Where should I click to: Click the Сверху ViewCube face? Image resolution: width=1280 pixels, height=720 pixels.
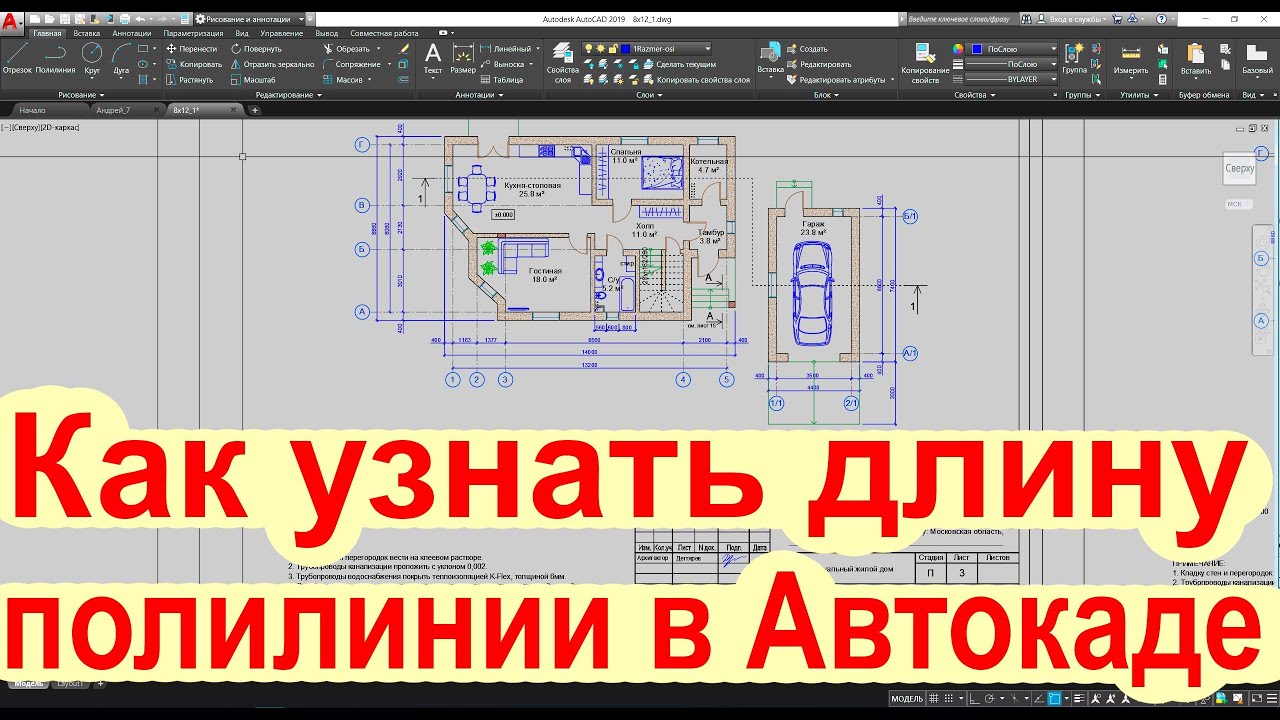[x=1240, y=168]
